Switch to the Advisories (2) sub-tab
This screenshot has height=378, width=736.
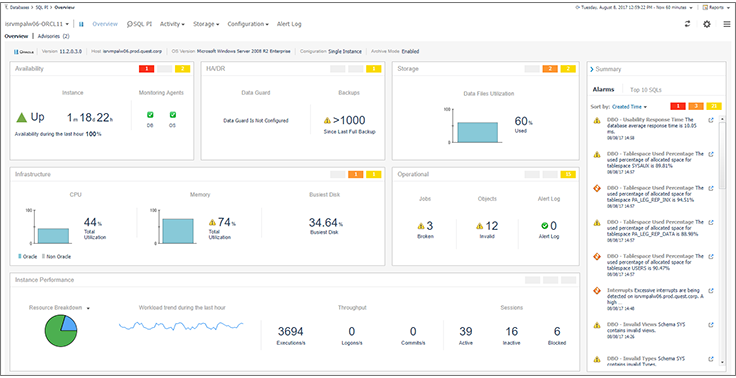click(x=54, y=36)
